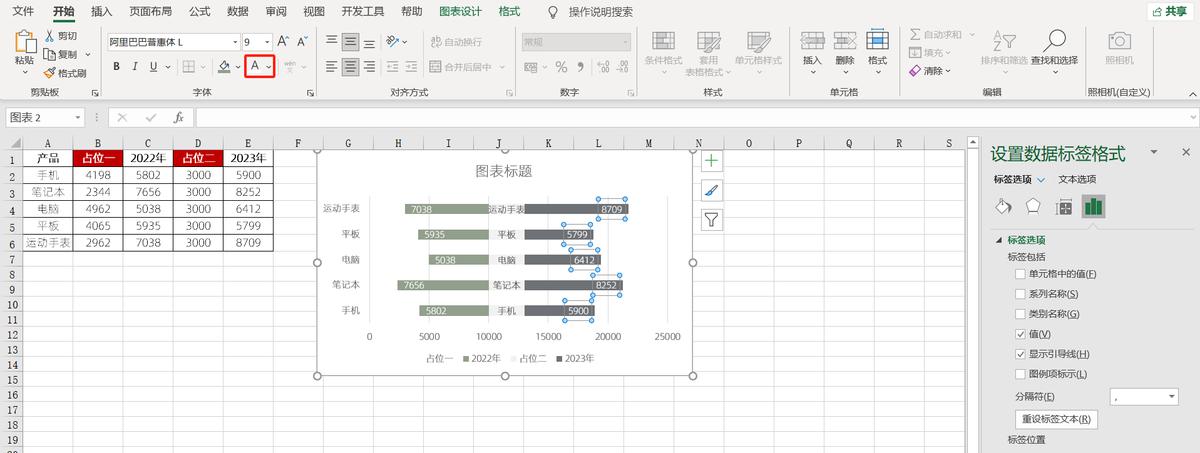Open the Effects pentagon pane icon
The width and height of the screenshot is (1200, 453).
[x=1033, y=207]
